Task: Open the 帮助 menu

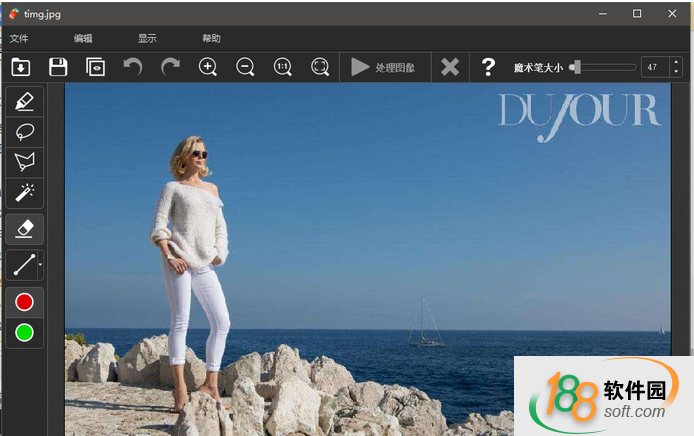Action: pyautogui.click(x=211, y=38)
